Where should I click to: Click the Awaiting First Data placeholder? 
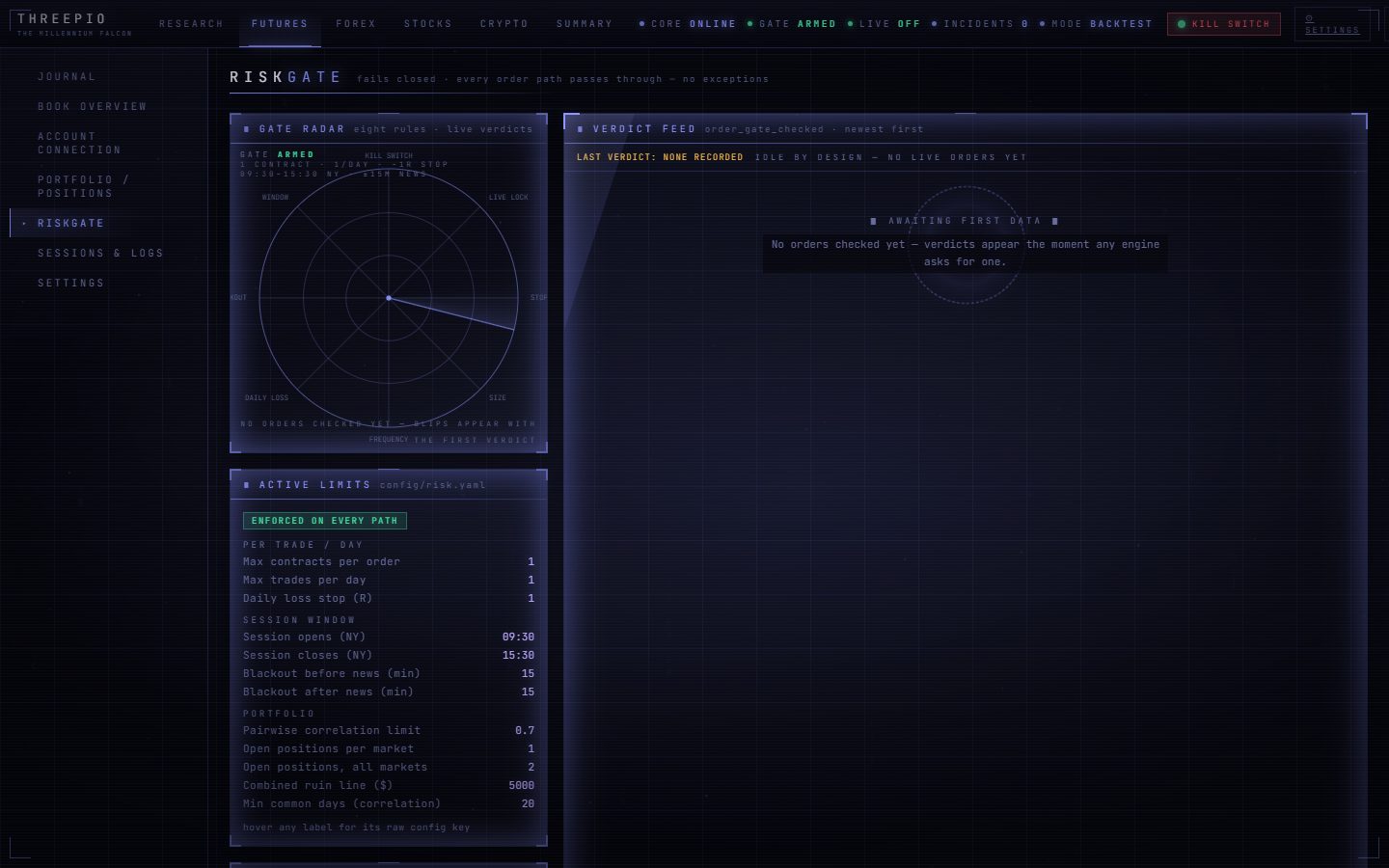[x=965, y=221]
